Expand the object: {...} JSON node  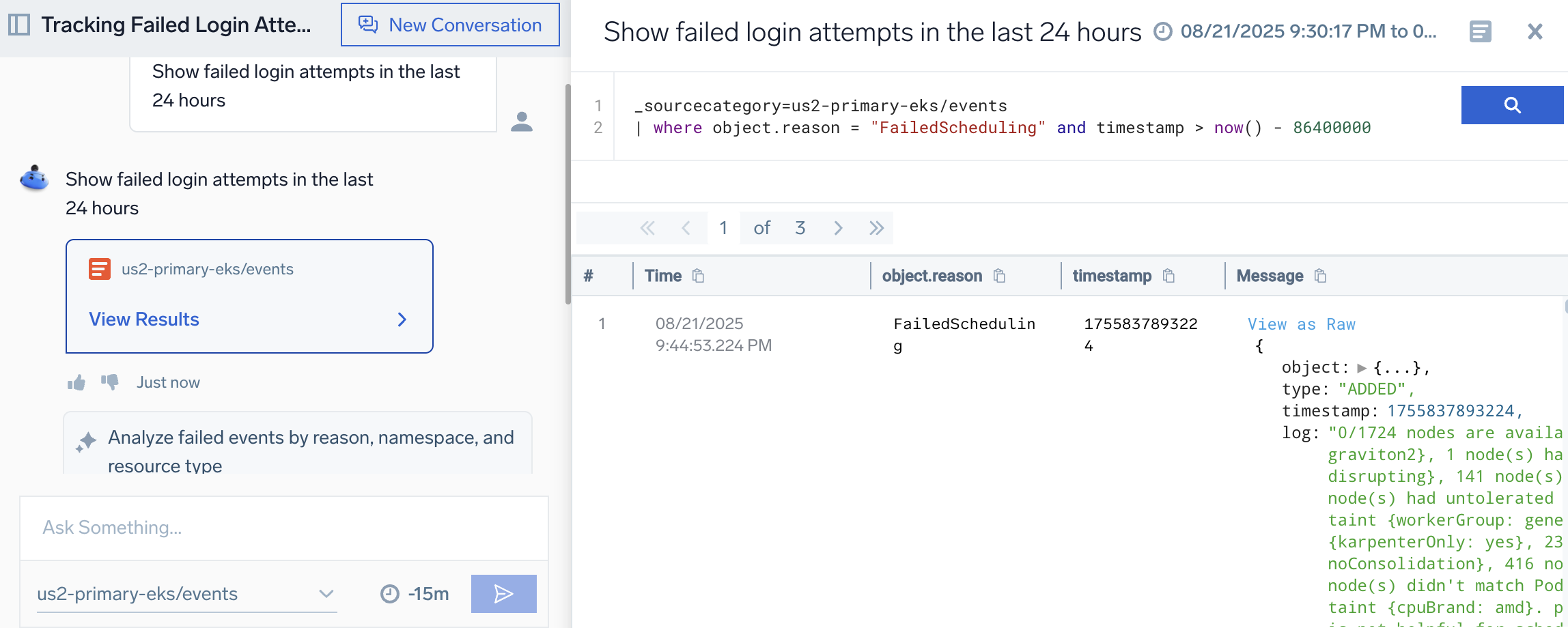pos(1362,368)
